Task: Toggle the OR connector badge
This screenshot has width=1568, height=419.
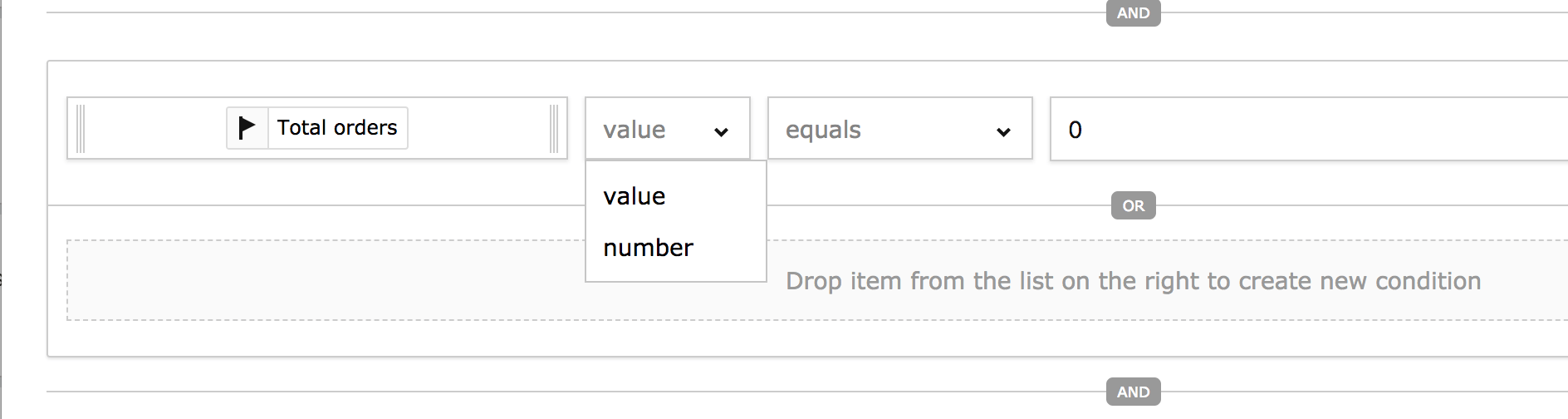Action: click(x=1133, y=205)
